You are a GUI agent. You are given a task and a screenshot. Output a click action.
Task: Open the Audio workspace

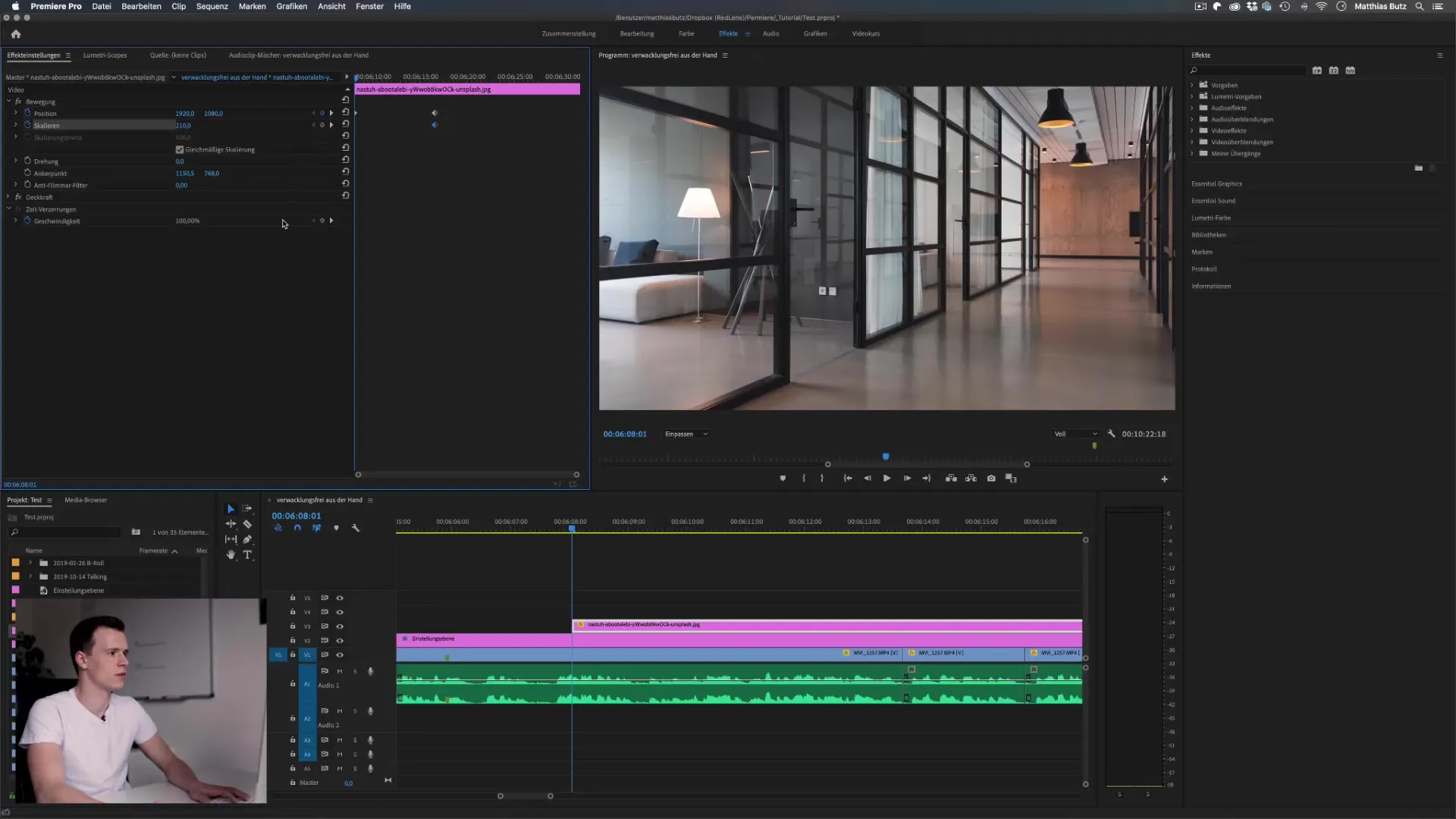(x=770, y=34)
